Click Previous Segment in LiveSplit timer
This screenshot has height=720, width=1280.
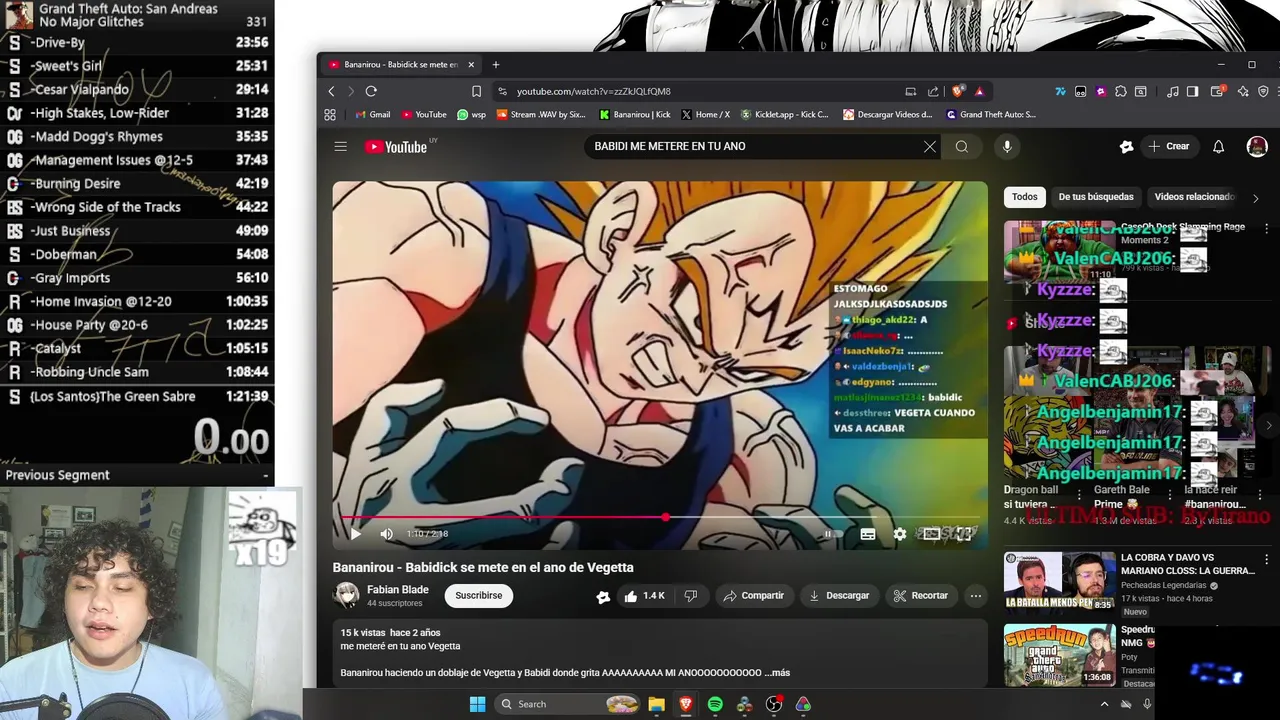coord(57,475)
